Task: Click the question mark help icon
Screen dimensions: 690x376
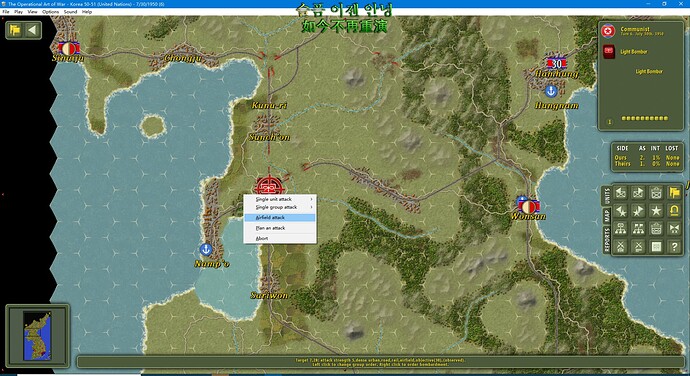Action: click(674, 247)
